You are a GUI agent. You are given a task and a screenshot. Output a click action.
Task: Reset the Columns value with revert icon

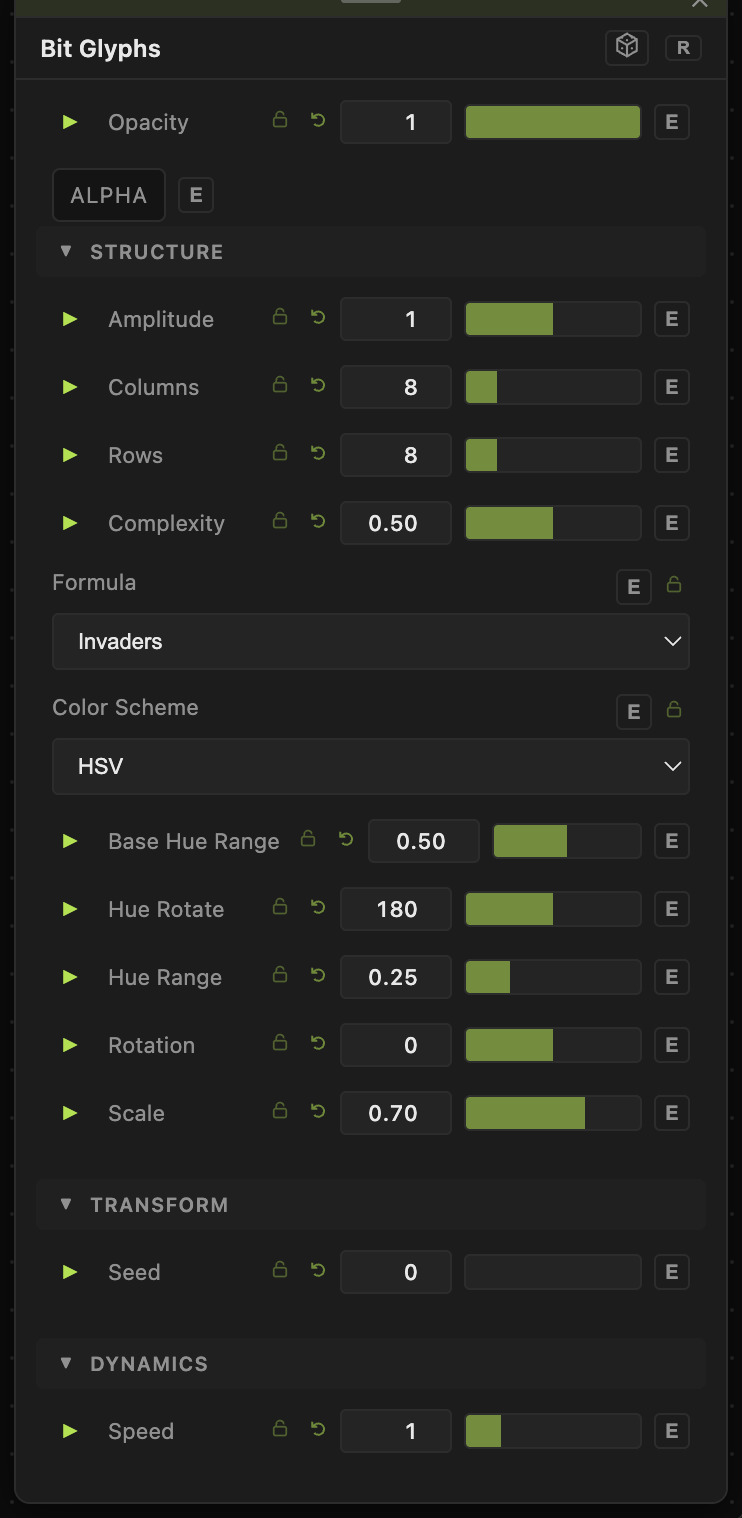pos(318,385)
